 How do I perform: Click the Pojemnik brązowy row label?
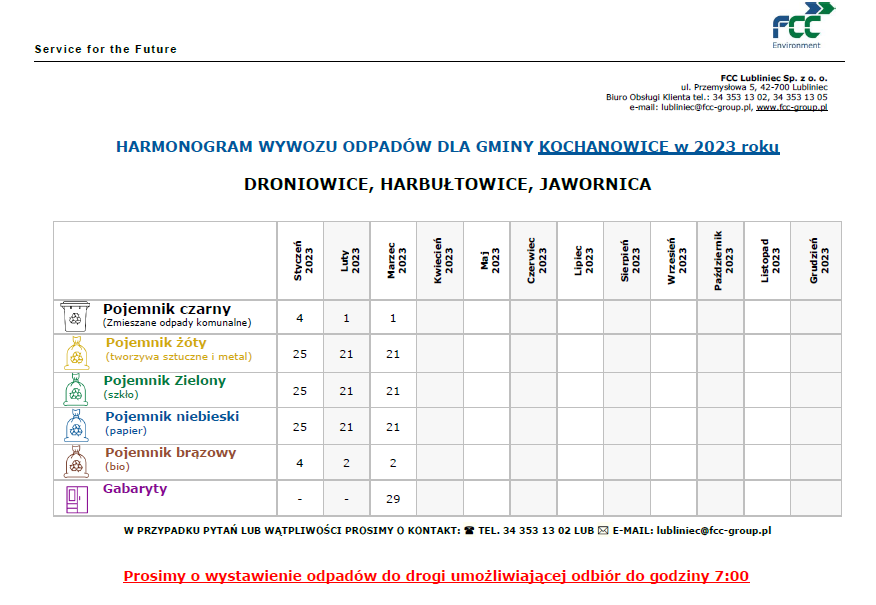(170, 453)
